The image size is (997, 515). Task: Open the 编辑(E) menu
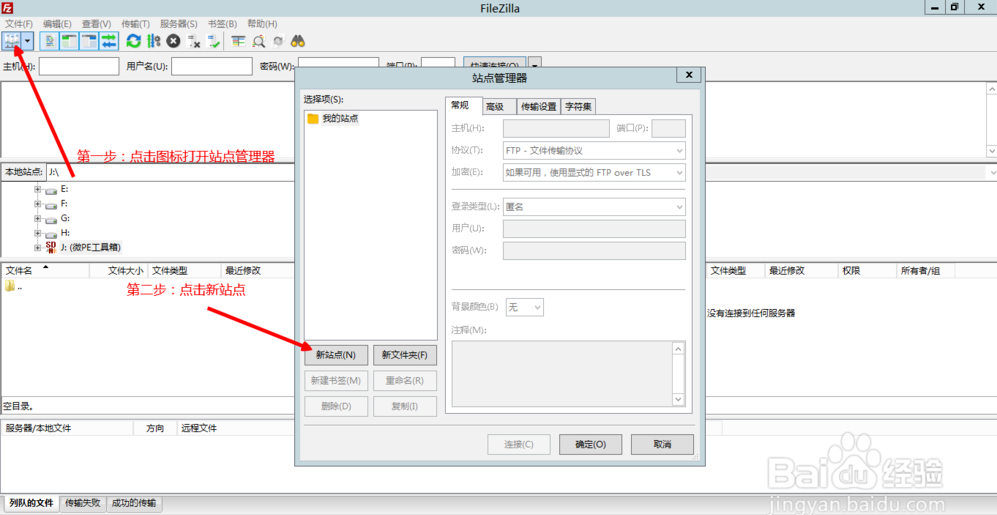(57, 24)
